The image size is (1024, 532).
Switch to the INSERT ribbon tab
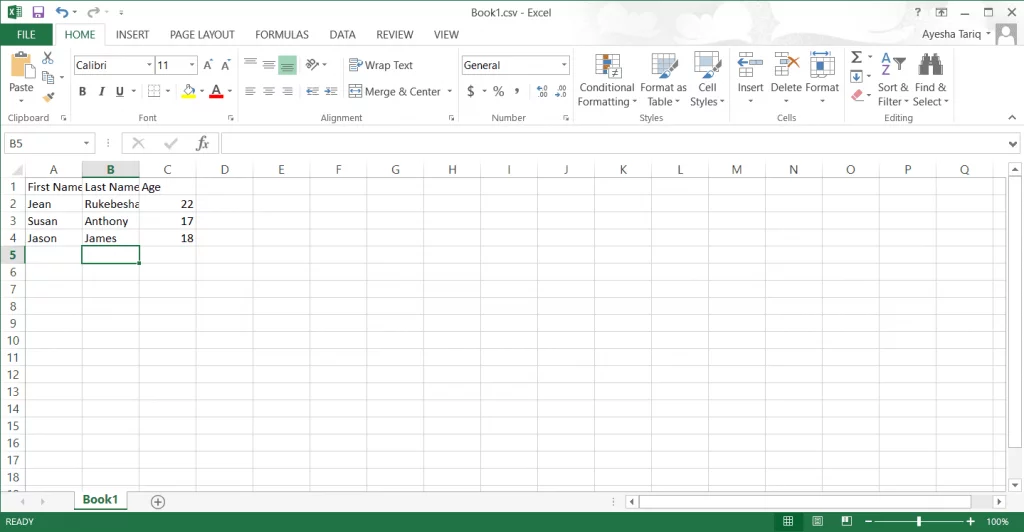click(x=133, y=35)
